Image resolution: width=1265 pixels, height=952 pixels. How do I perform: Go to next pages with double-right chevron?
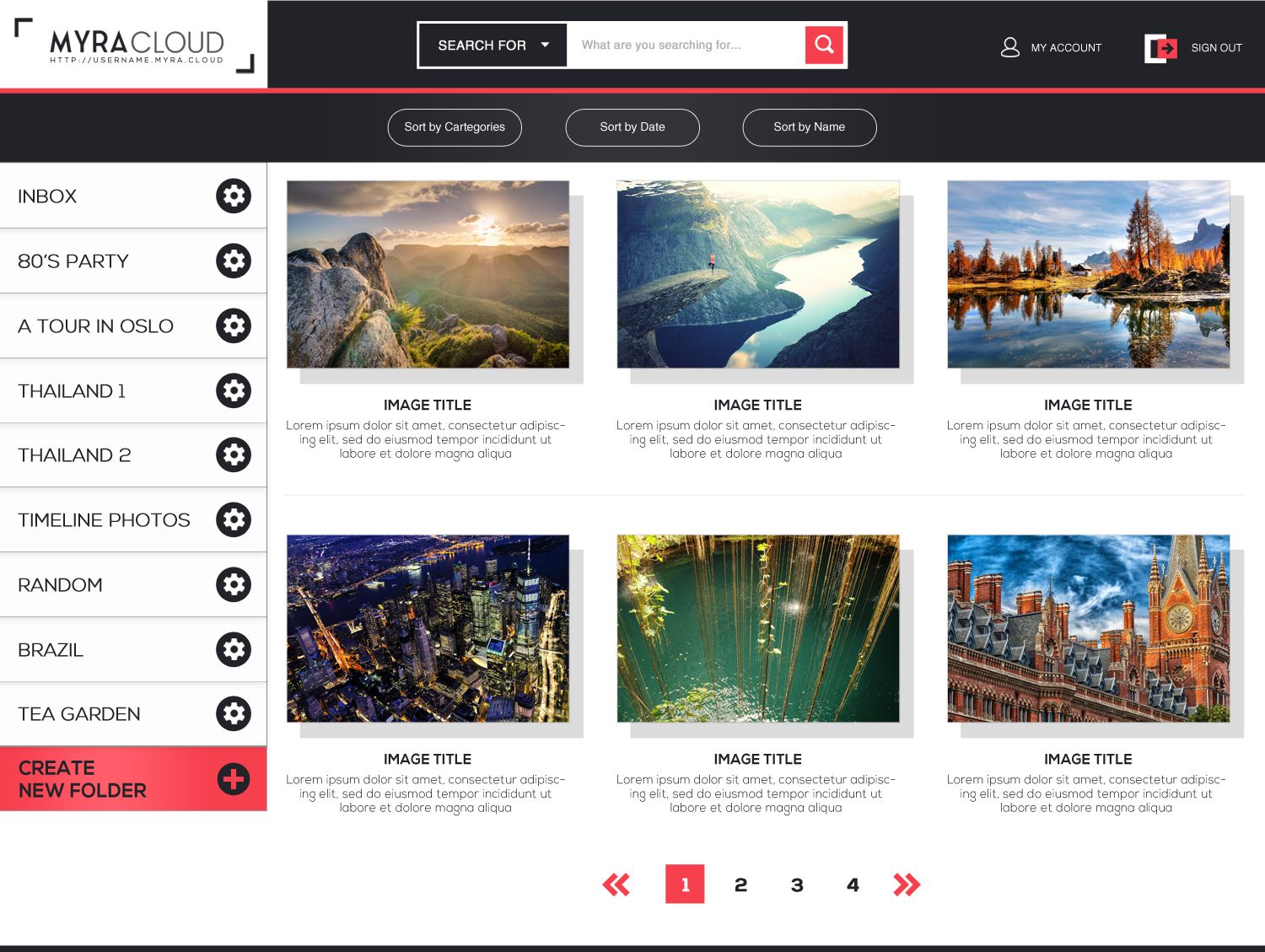click(x=907, y=885)
